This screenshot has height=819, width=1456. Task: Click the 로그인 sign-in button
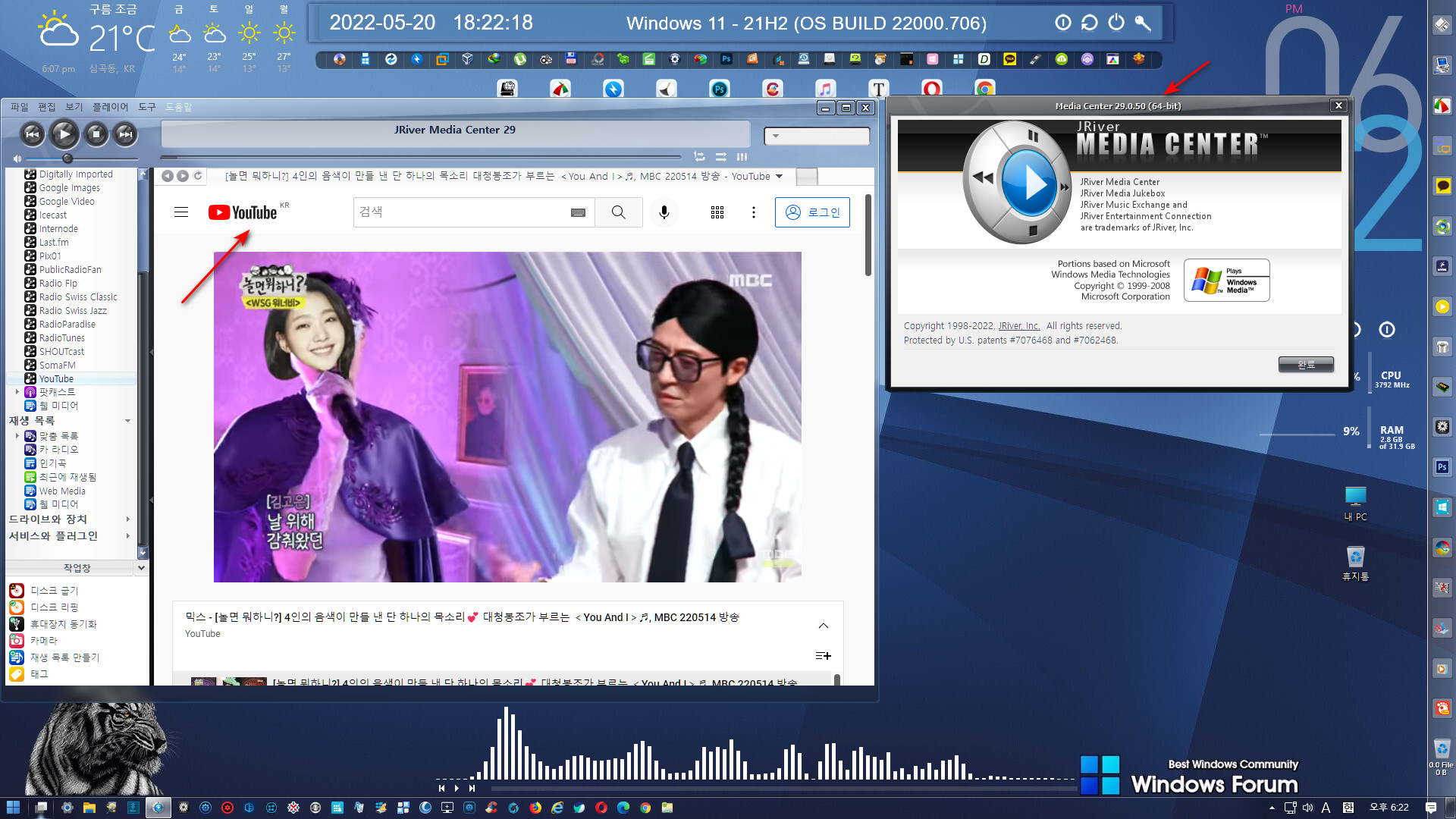812,212
